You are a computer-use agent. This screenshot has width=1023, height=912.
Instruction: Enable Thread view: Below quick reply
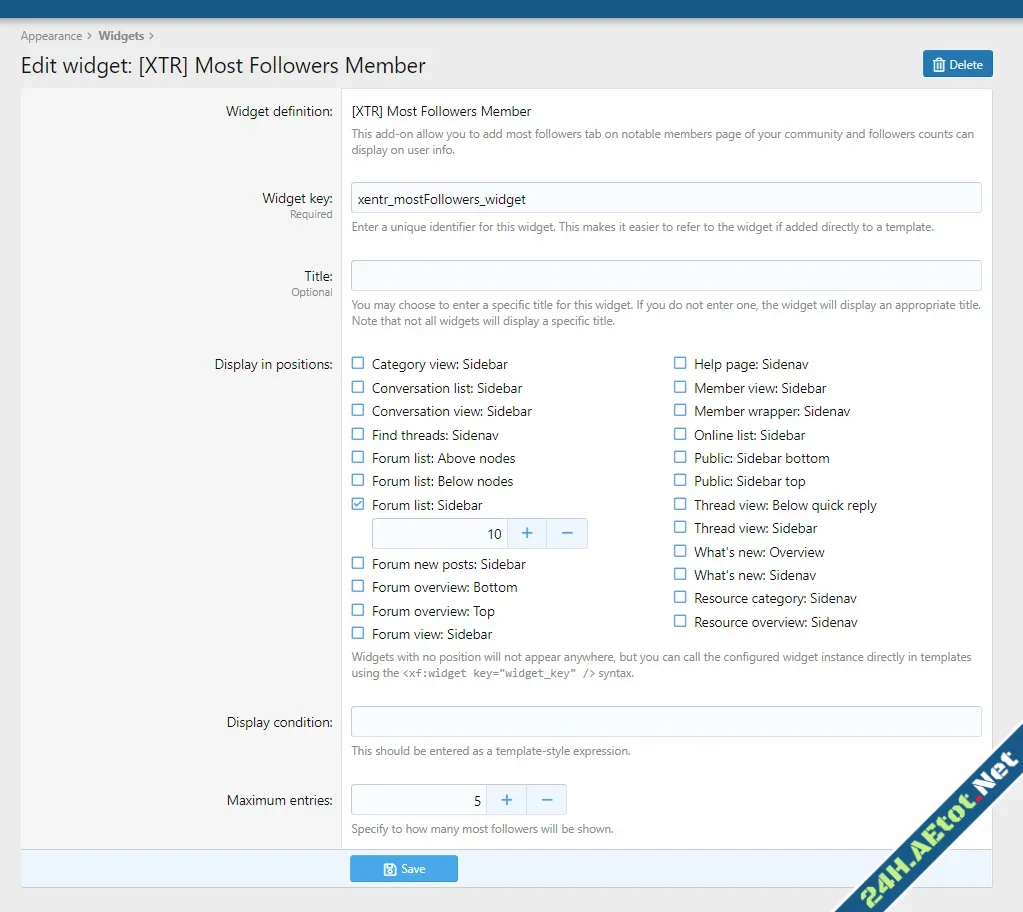(680, 505)
